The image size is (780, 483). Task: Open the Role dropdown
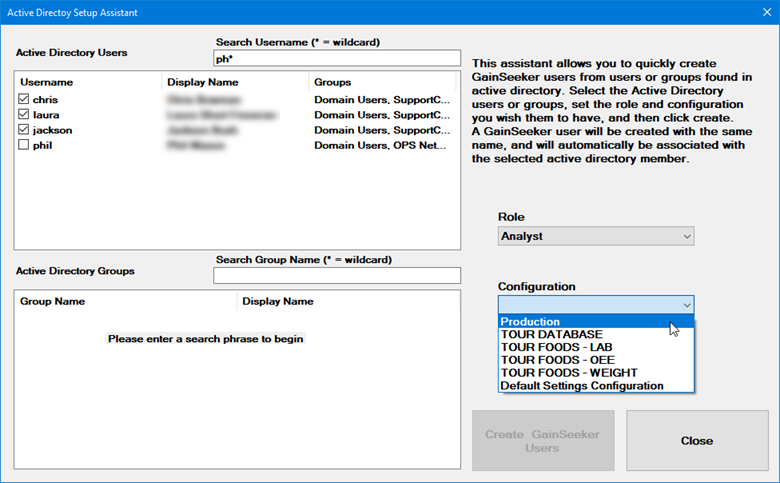point(595,236)
